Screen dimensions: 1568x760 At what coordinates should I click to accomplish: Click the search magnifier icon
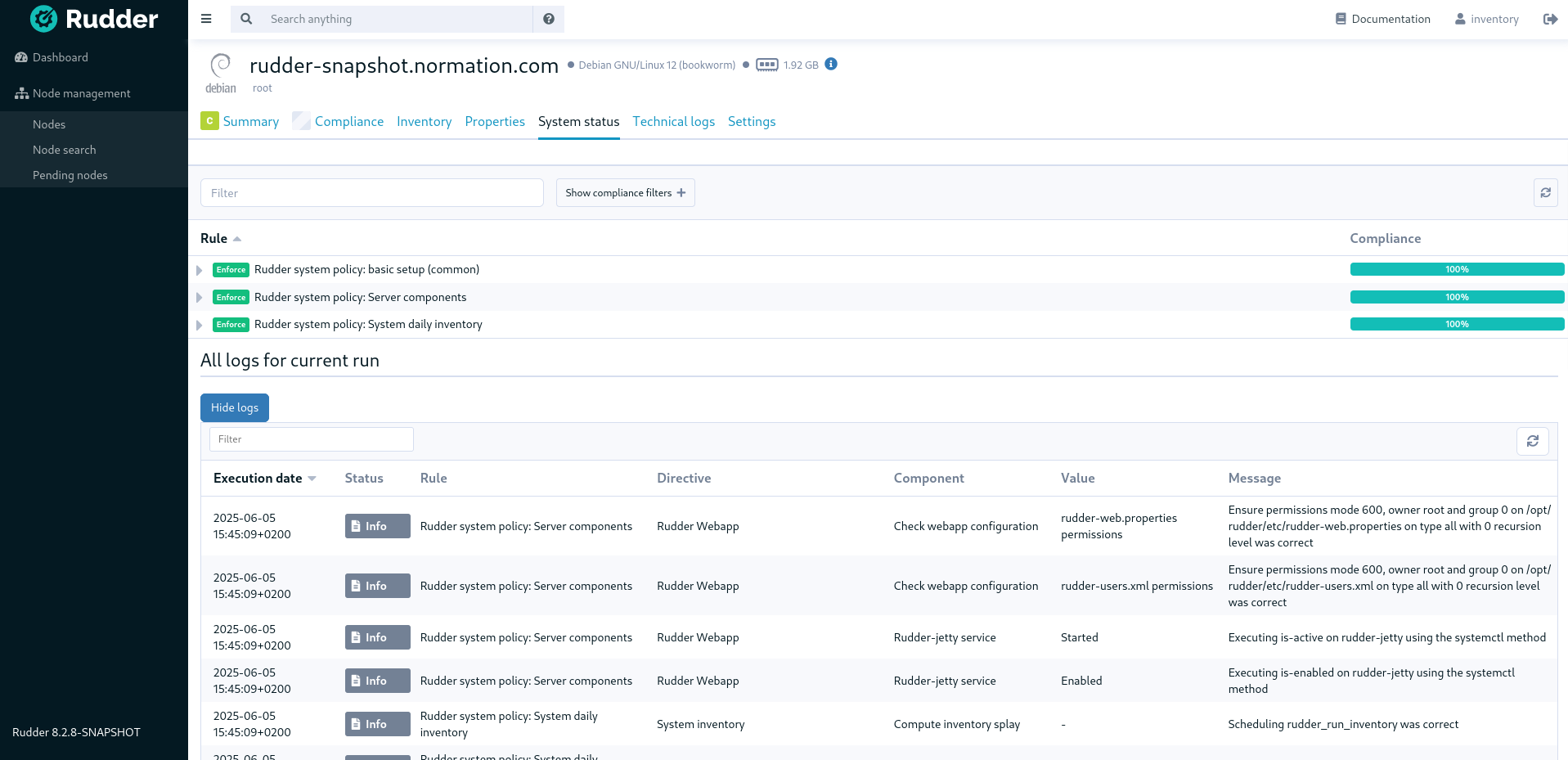(246, 19)
